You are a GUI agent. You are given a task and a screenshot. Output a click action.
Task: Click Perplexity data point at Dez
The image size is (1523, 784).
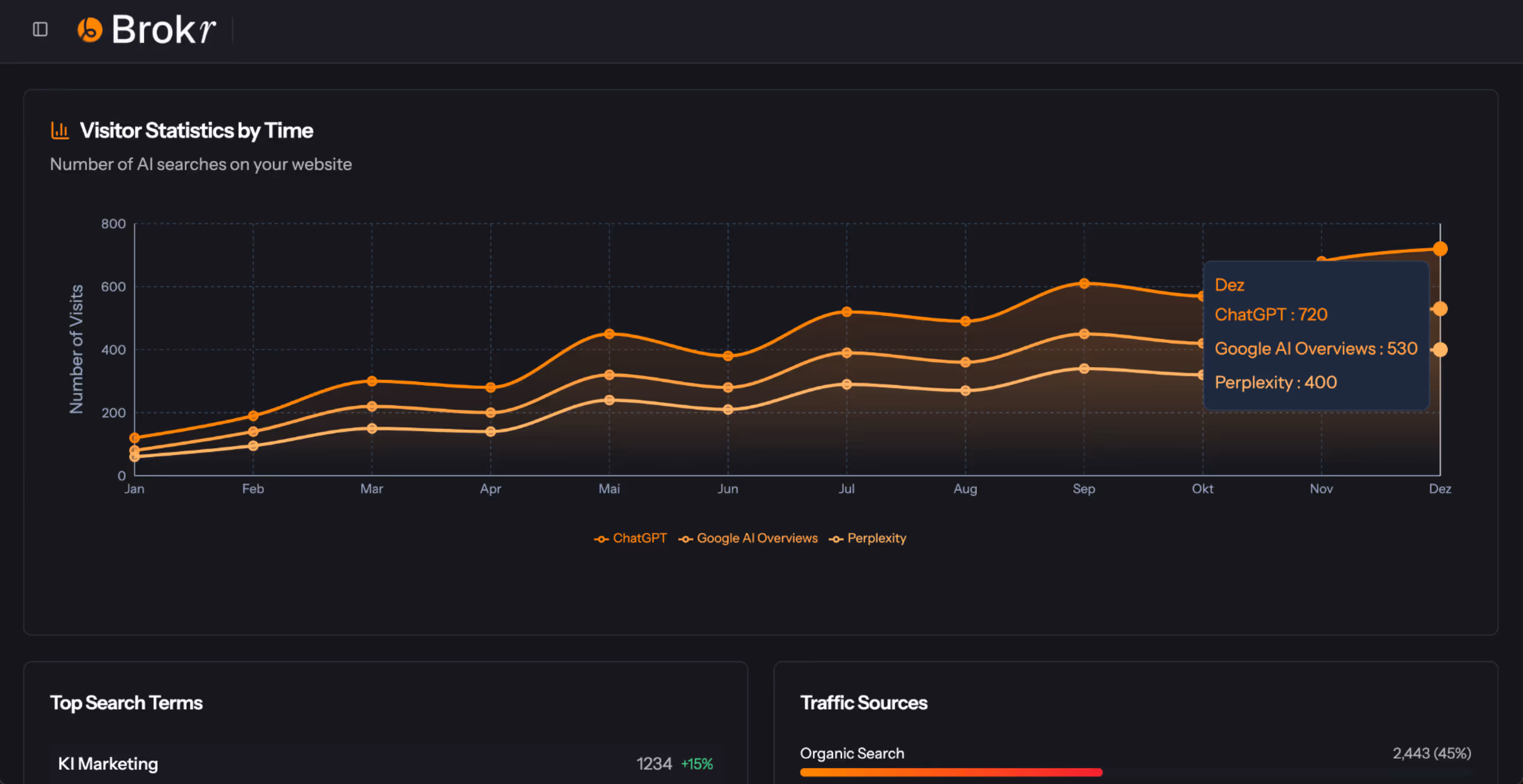(x=1440, y=350)
